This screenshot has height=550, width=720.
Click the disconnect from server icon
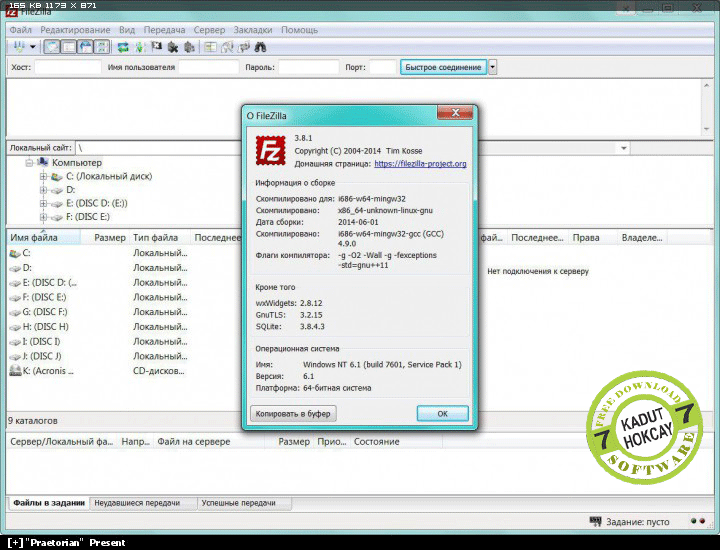pyautogui.click(x=173, y=47)
